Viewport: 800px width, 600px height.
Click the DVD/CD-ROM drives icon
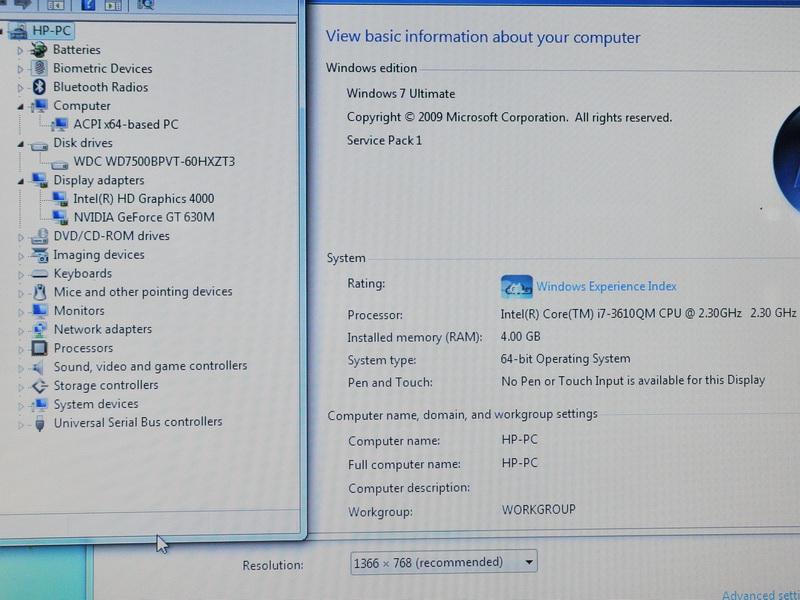point(40,236)
